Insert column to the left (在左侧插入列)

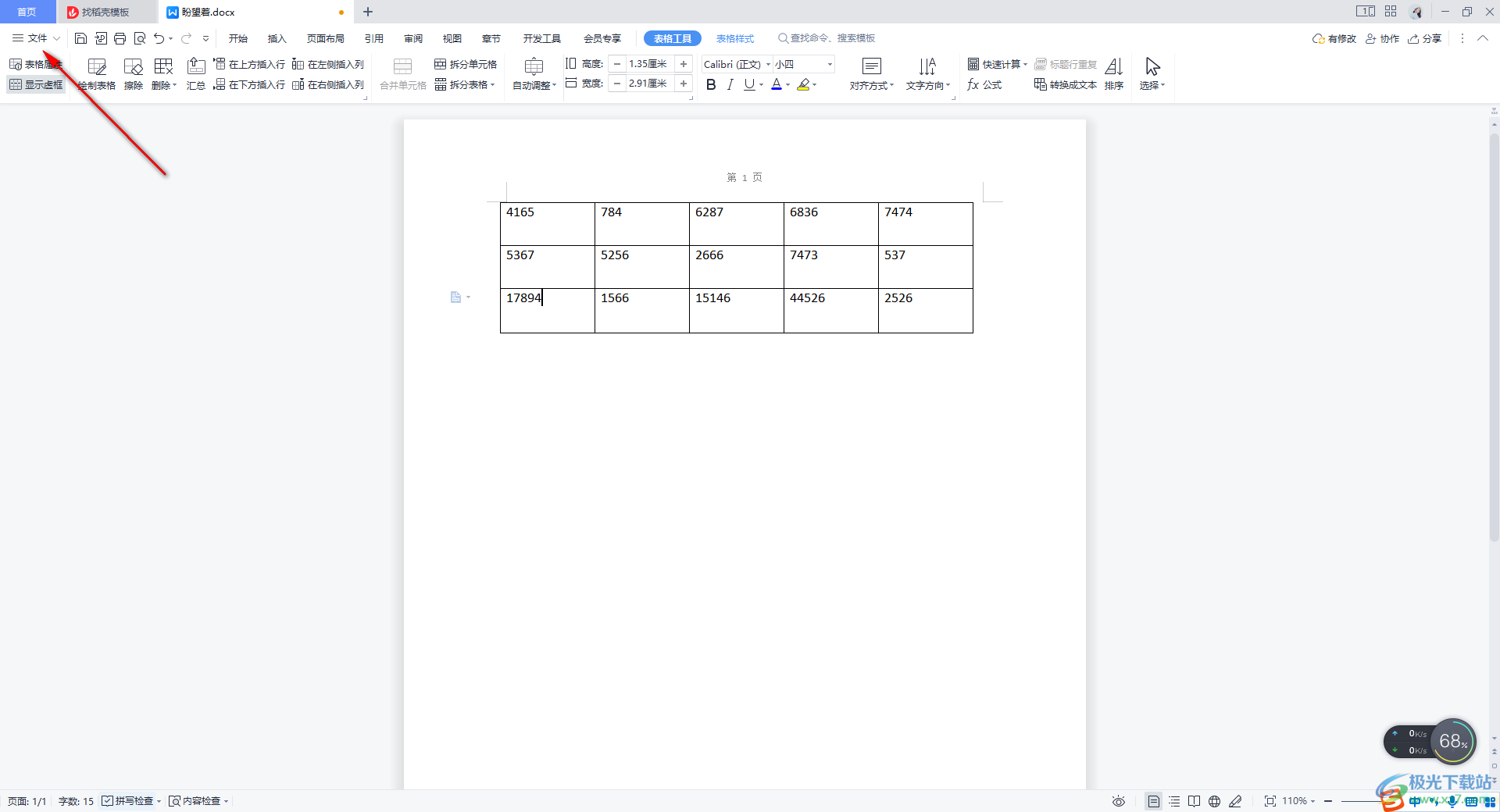click(x=328, y=64)
